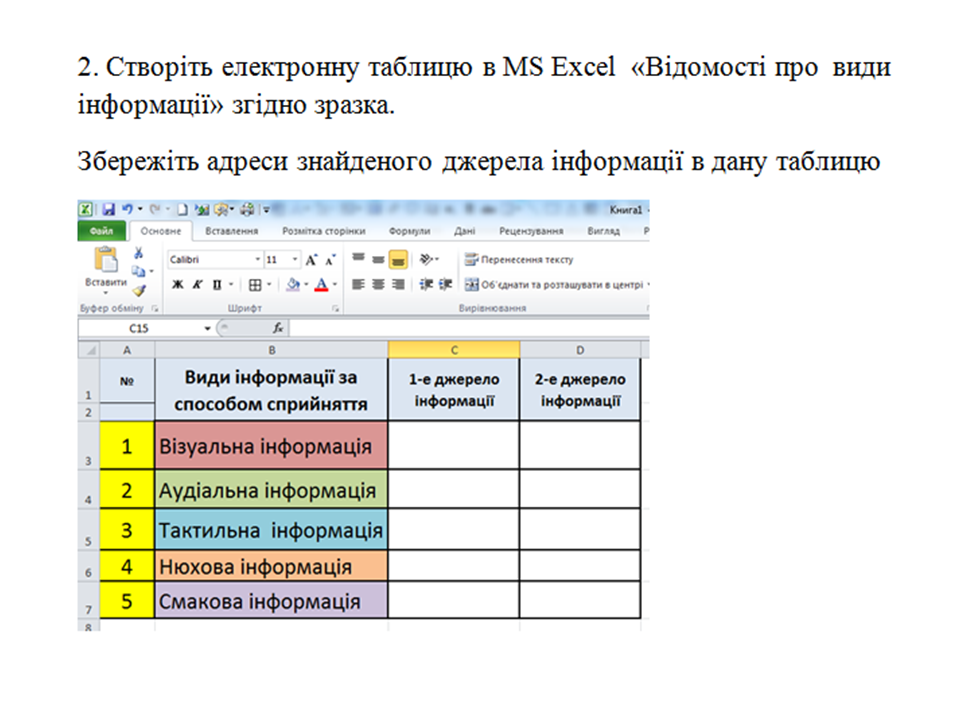The width and height of the screenshot is (960, 720).
Task: Toggle Bold (Ж) formatting
Action: click(178, 285)
